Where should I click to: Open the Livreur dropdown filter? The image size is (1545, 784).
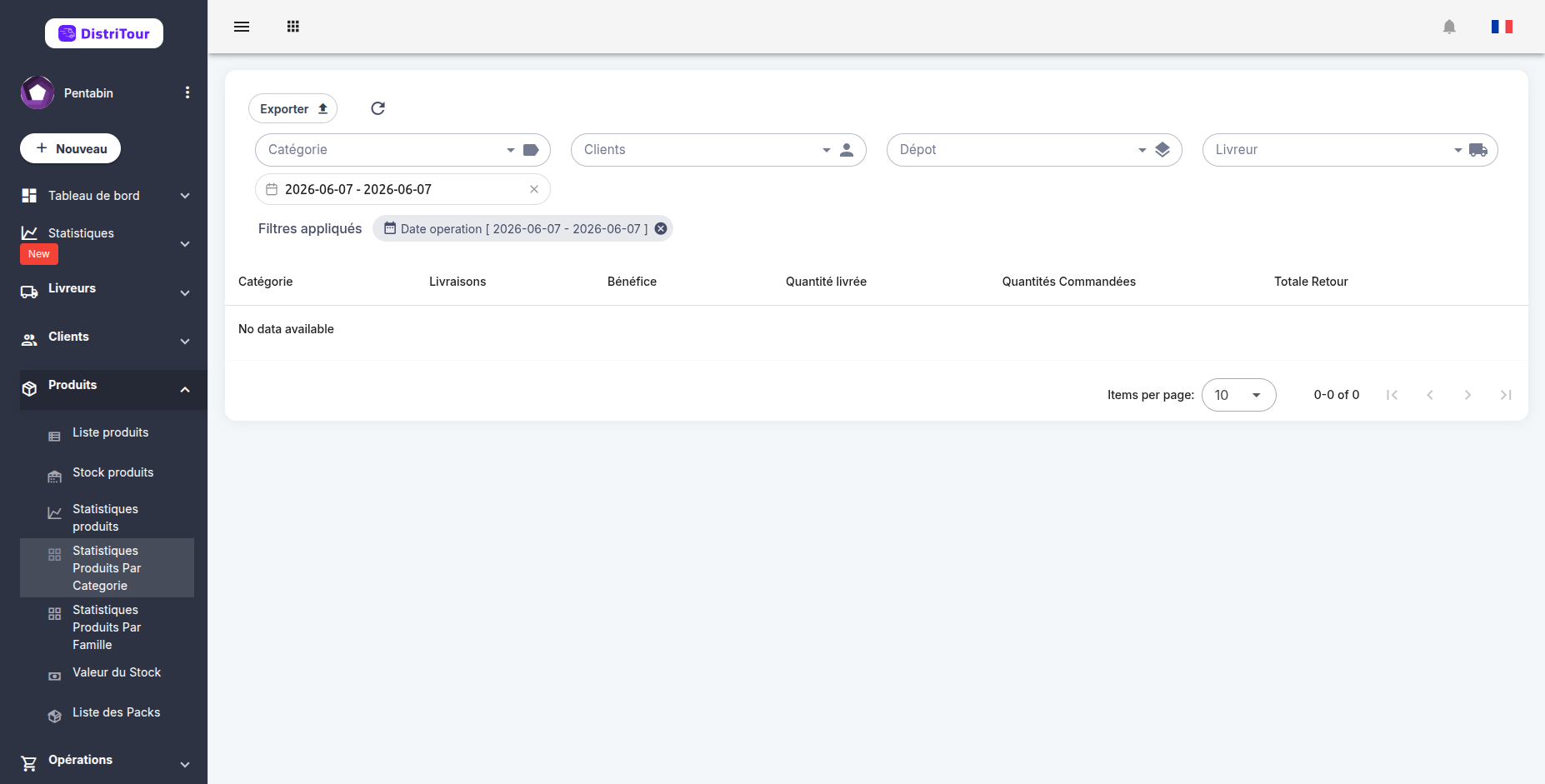tap(1350, 150)
